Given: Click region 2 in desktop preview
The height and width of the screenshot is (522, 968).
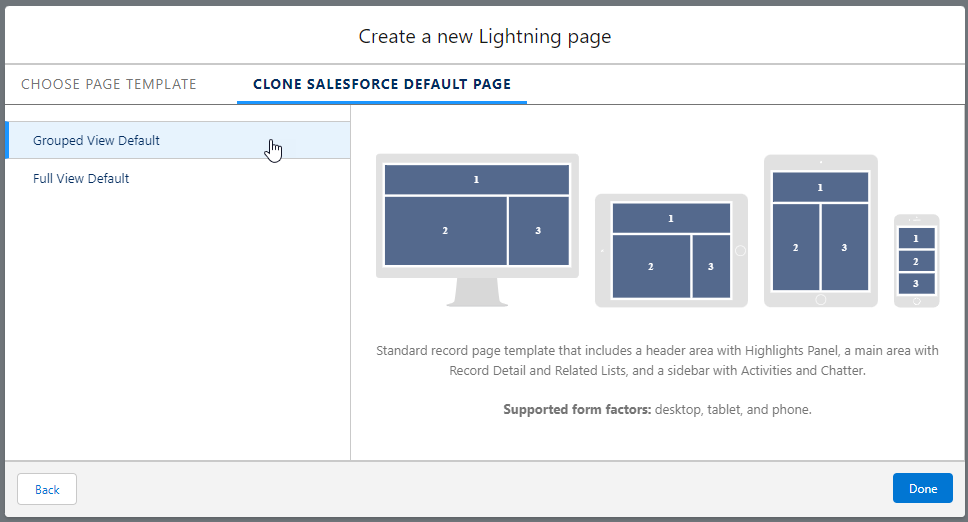Looking at the screenshot, I should [445, 231].
